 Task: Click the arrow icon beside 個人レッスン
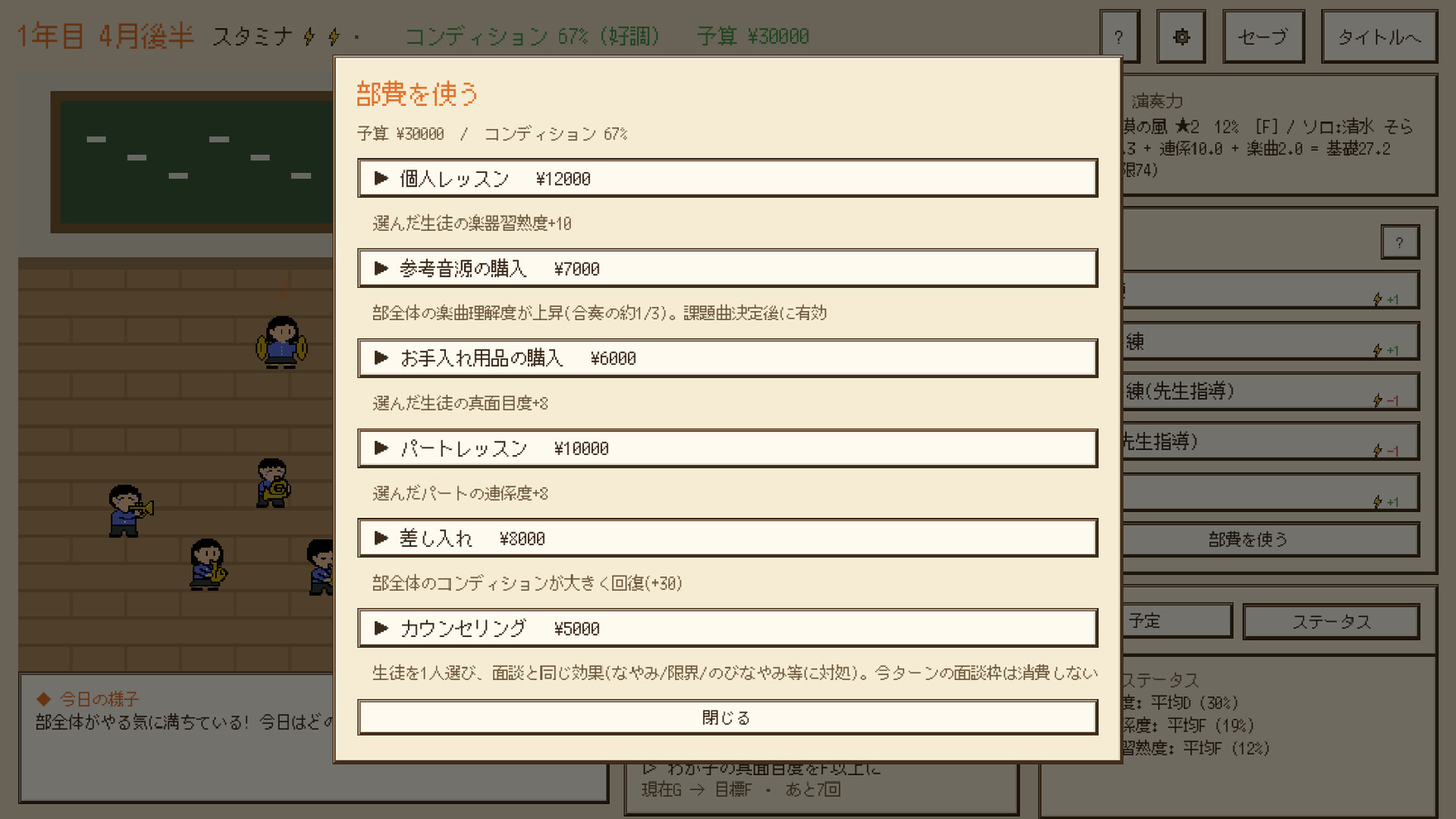tap(381, 178)
